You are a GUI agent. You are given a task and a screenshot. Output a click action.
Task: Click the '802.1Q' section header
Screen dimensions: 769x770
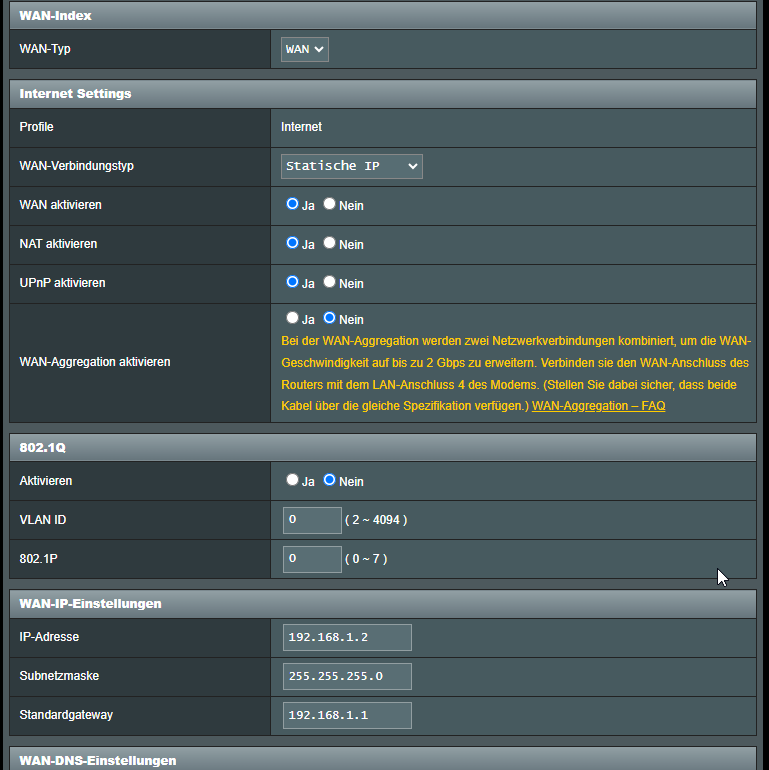click(x=383, y=447)
